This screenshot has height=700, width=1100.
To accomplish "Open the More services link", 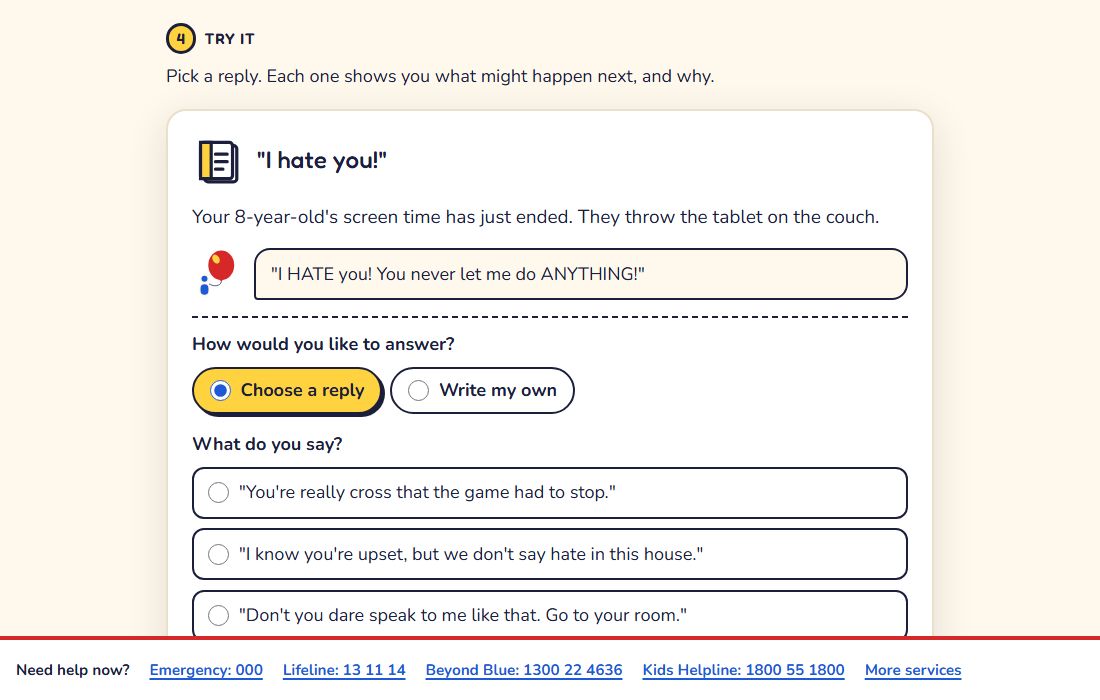I will tap(913, 670).
